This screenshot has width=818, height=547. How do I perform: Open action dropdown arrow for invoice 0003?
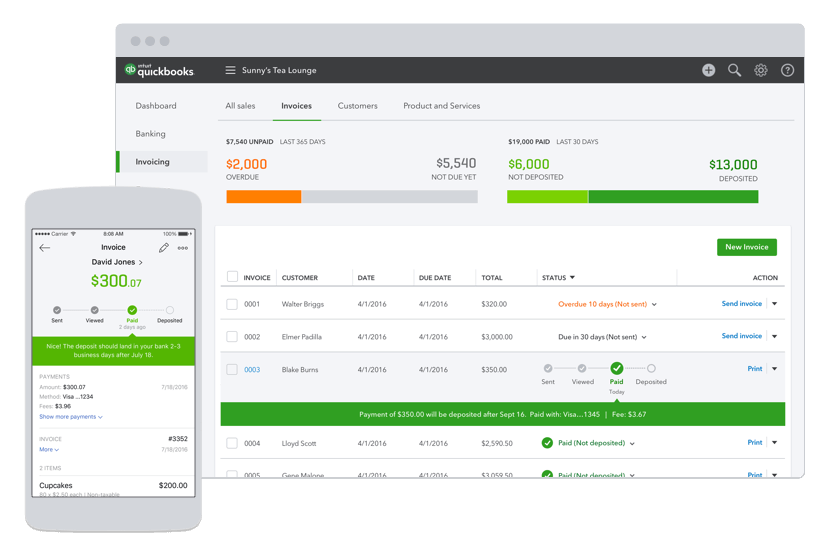(x=775, y=369)
